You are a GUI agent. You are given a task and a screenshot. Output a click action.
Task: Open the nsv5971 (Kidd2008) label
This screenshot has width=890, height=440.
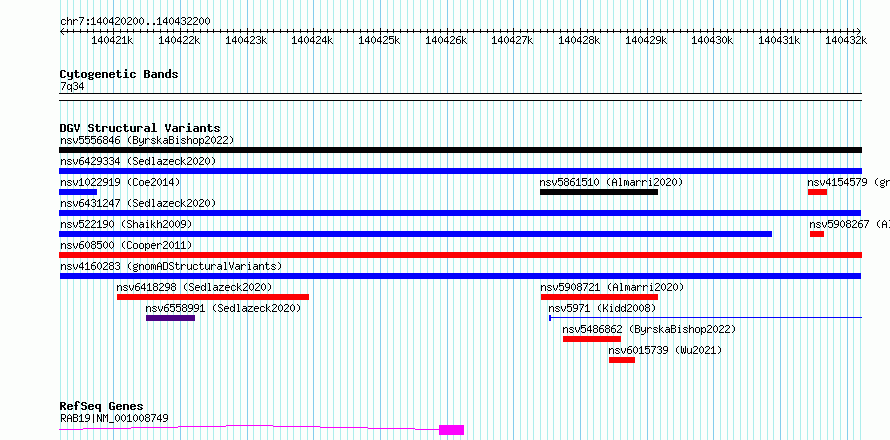click(602, 308)
